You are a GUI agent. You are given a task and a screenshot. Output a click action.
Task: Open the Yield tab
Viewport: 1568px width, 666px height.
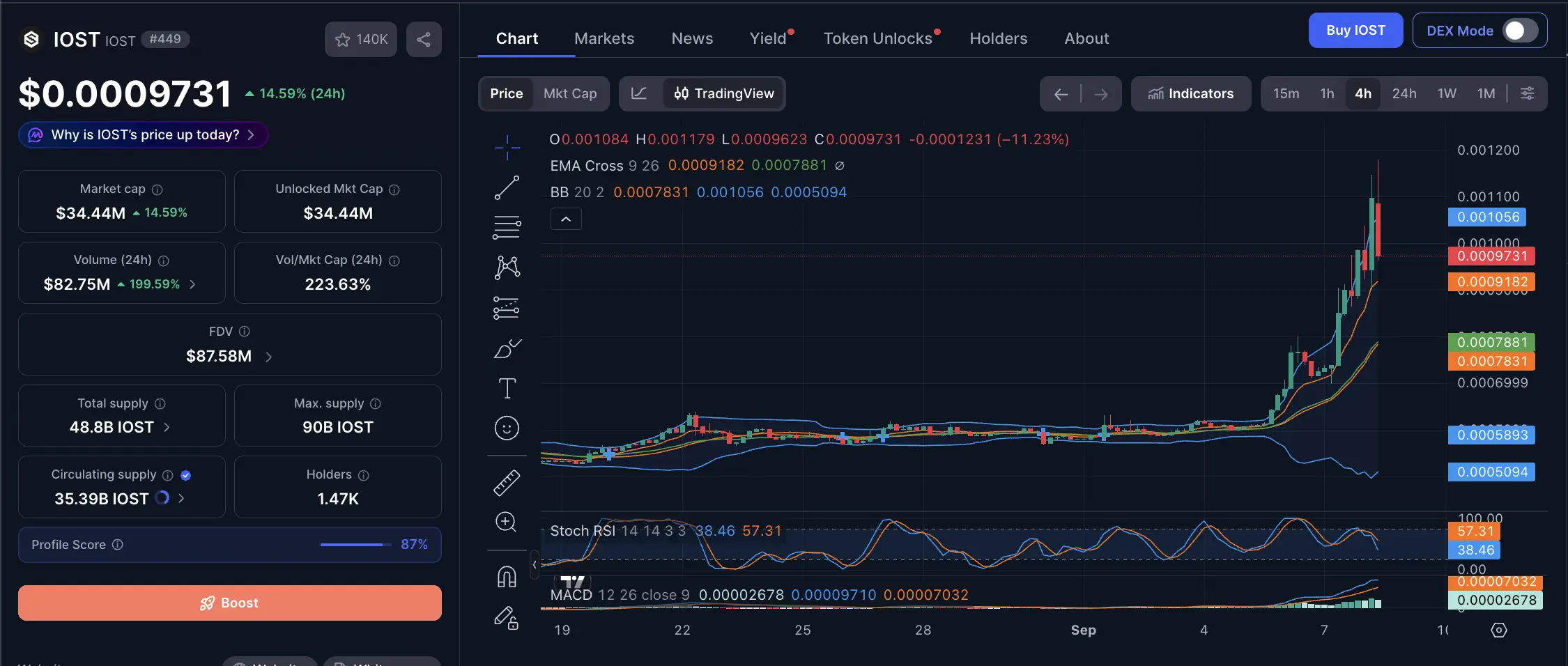click(768, 38)
